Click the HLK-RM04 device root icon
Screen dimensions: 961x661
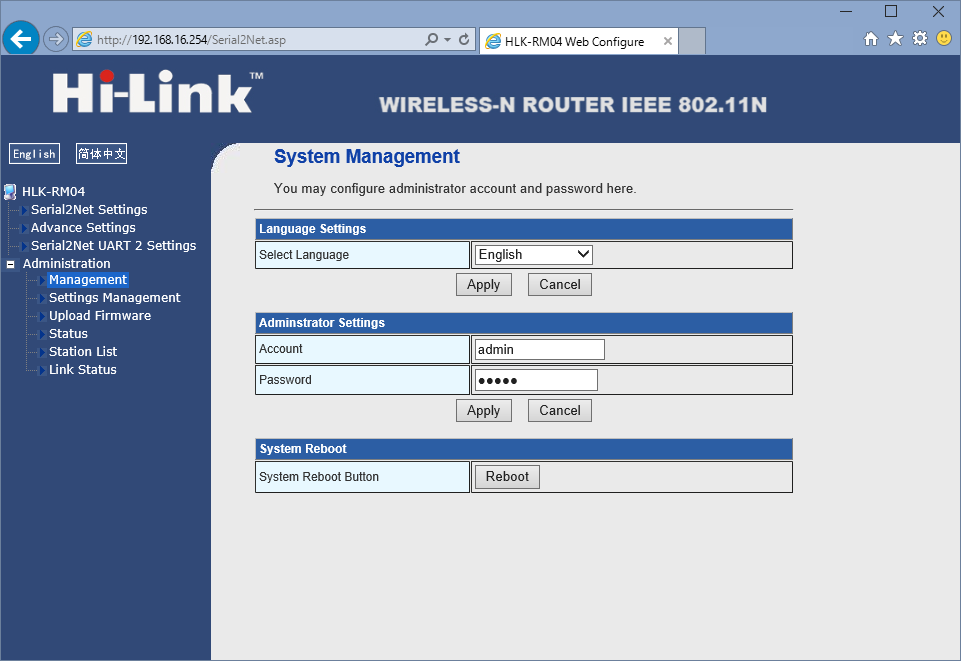pos(10,192)
